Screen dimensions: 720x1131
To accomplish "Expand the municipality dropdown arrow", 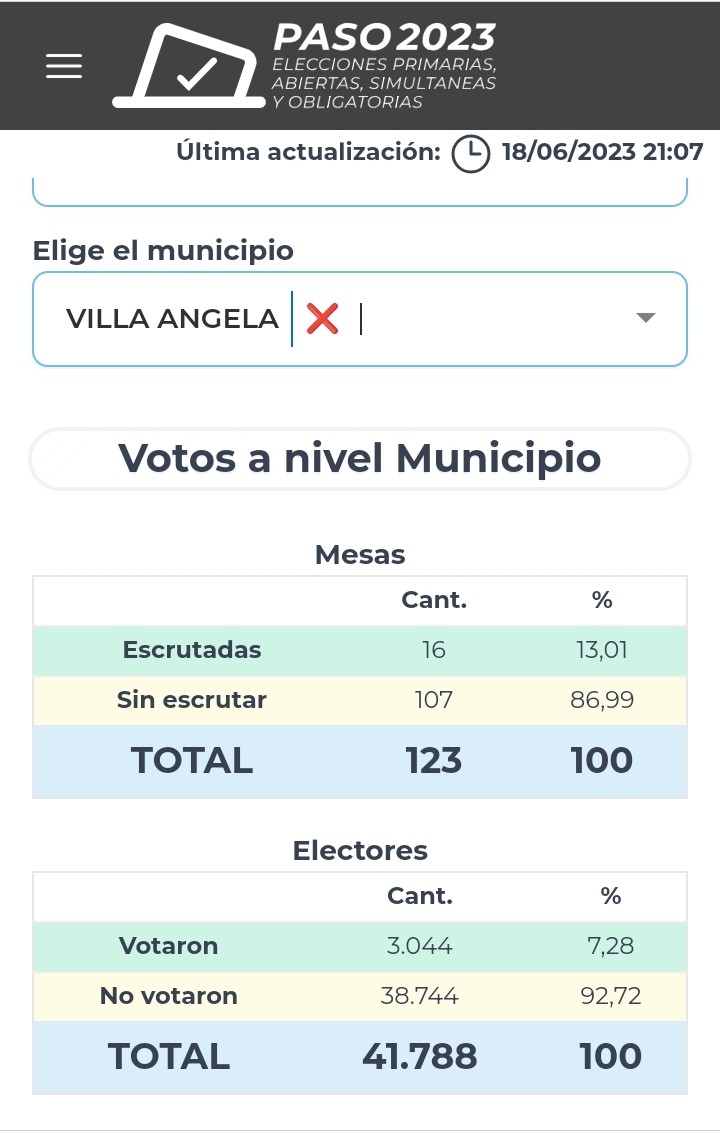I will point(646,318).
